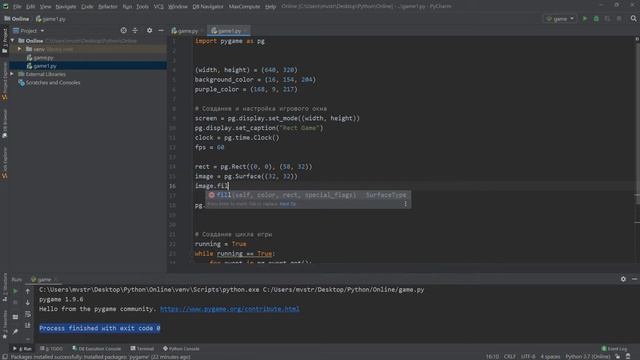
Task: Click the locate target icon in Project panel
Action: pyautogui.click(x=123, y=31)
